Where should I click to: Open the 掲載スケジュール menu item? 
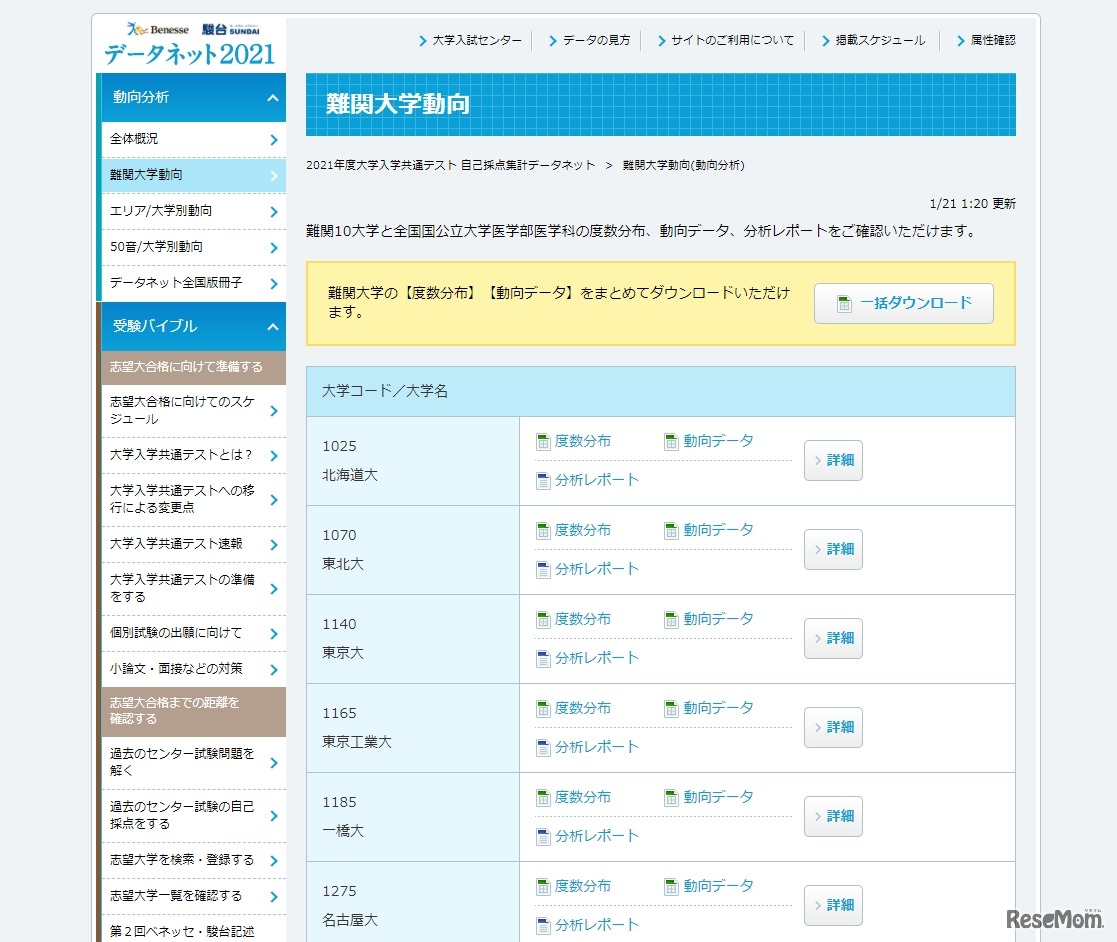click(879, 41)
